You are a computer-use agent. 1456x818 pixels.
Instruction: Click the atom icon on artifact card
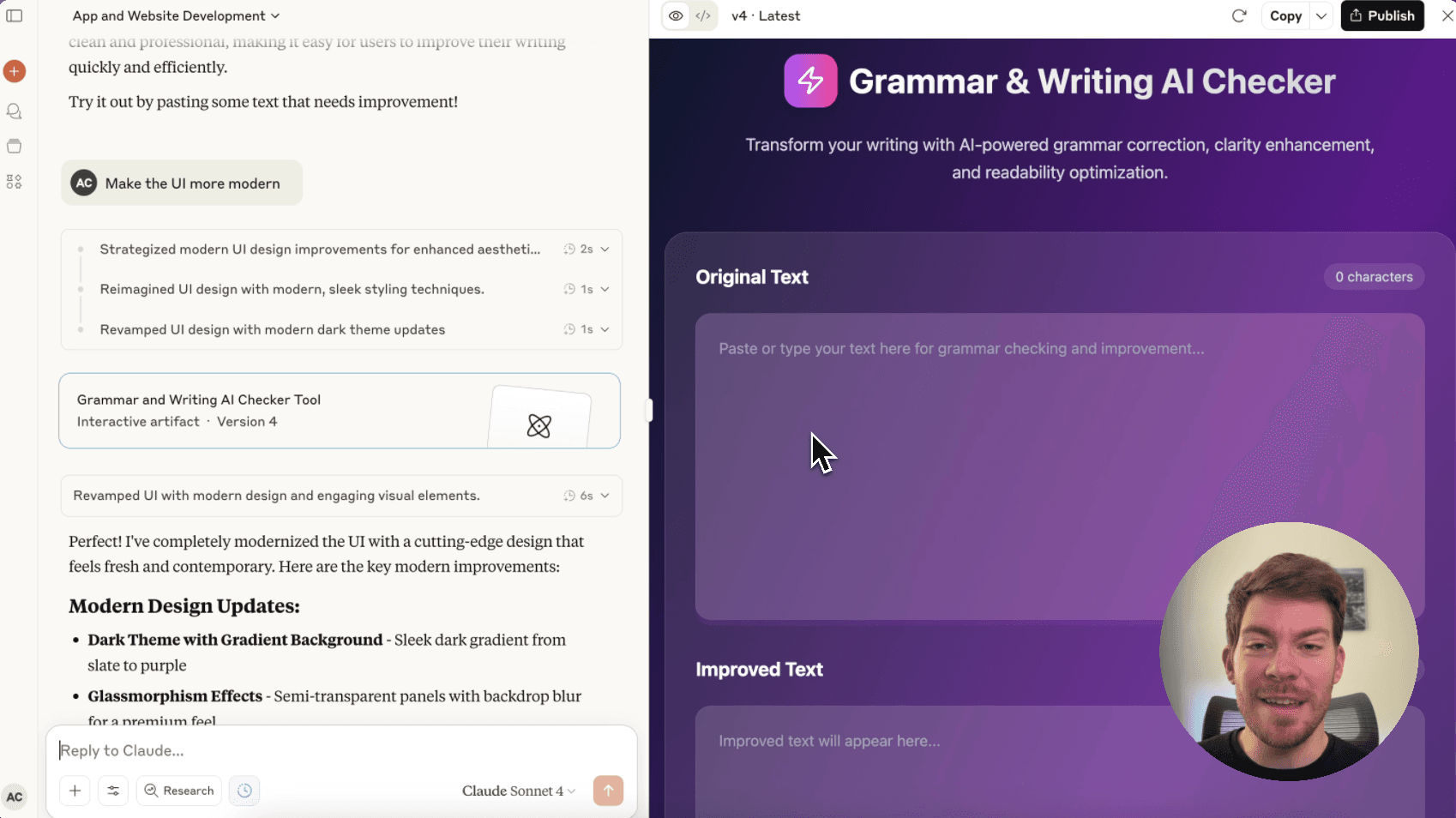(539, 425)
